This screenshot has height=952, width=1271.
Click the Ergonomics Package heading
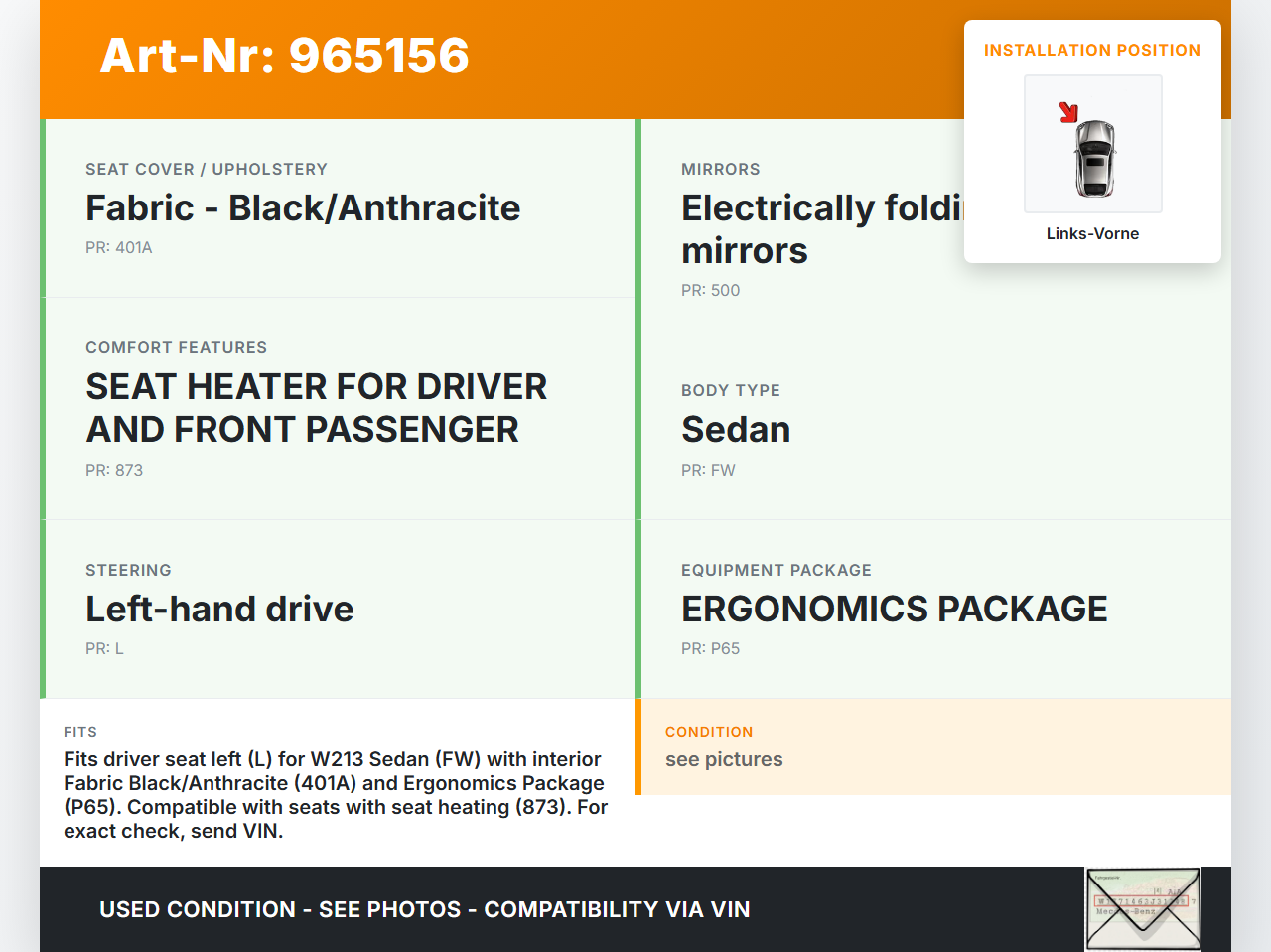point(894,609)
